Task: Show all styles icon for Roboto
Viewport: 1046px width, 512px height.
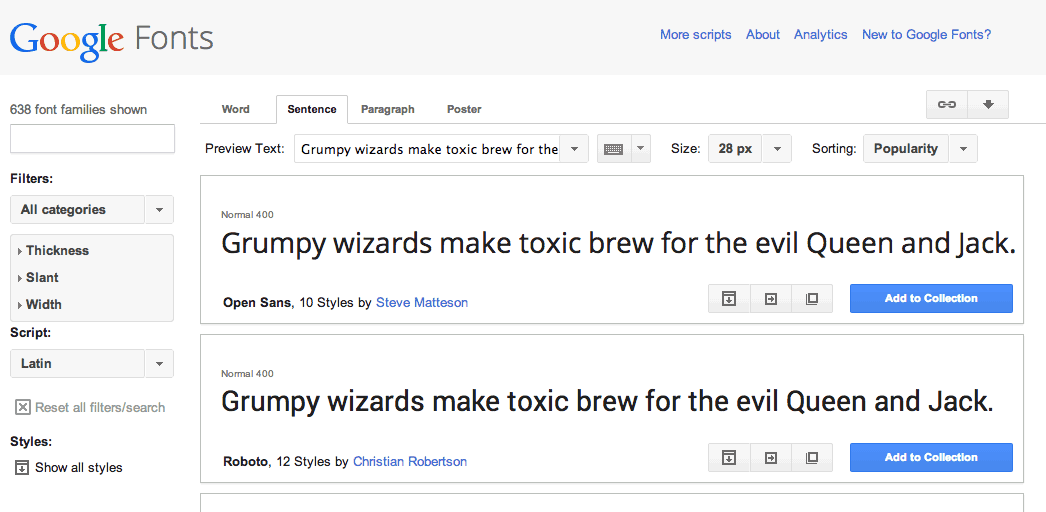Action: [728, 457]
